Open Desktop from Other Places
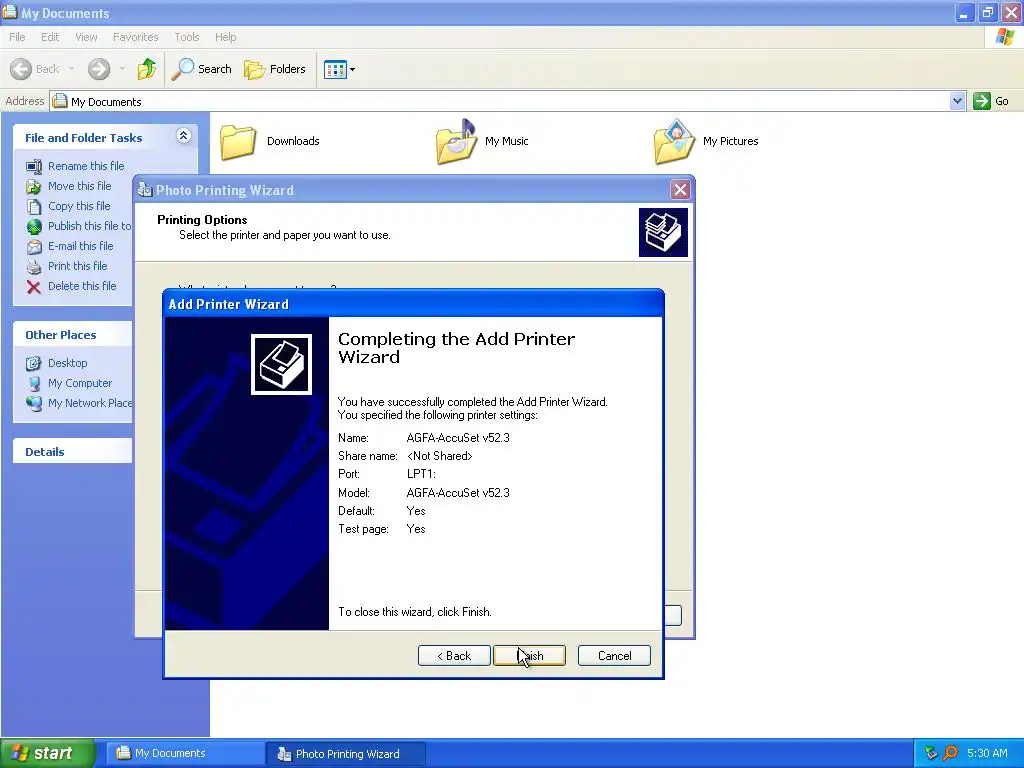Image resolution: width=1024 pixels, height=768 pixels. point(67,363)
